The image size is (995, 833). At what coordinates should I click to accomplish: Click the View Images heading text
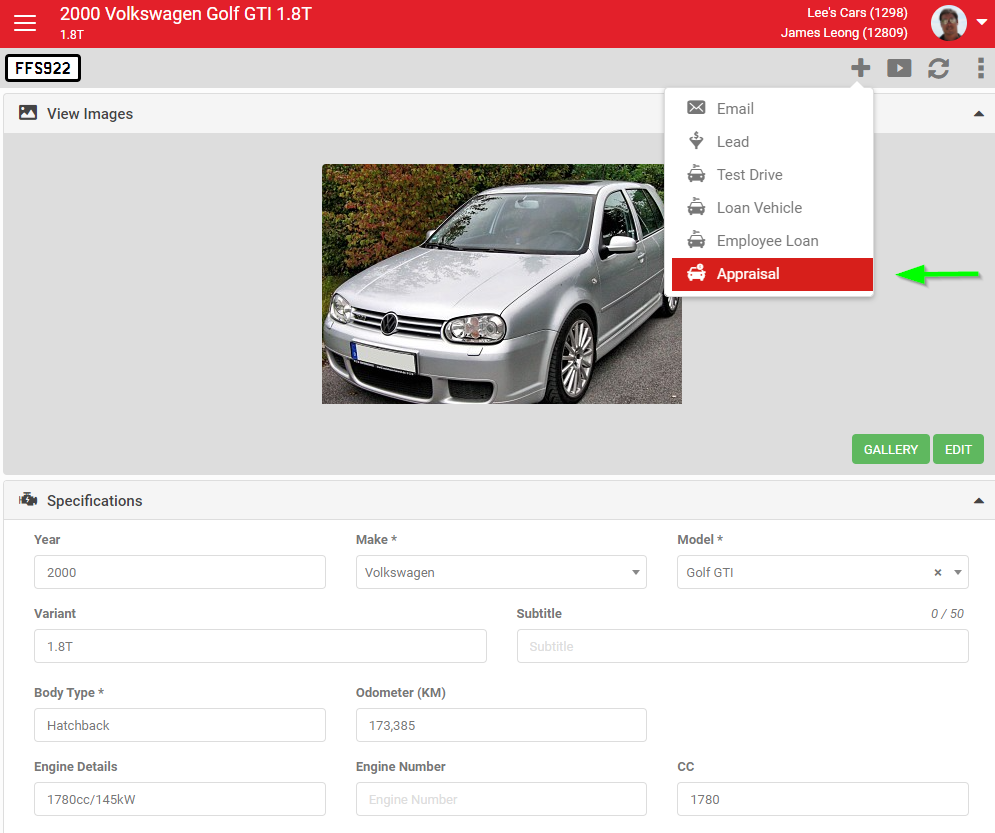click(90, 114)
